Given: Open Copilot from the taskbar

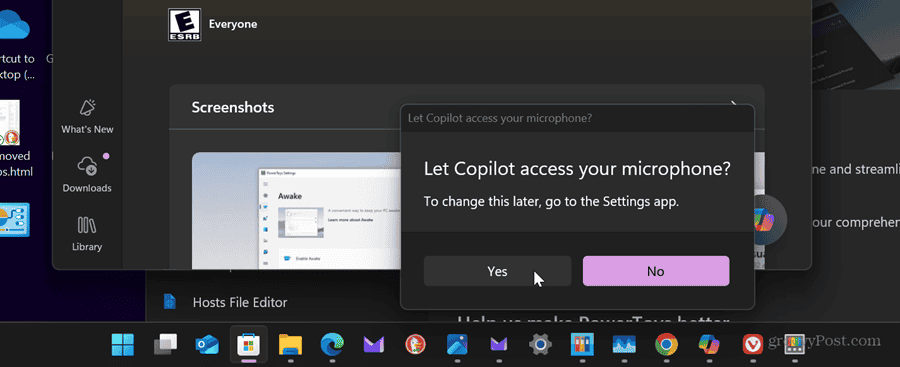Looking at the screenshot, I should point(709,345).
